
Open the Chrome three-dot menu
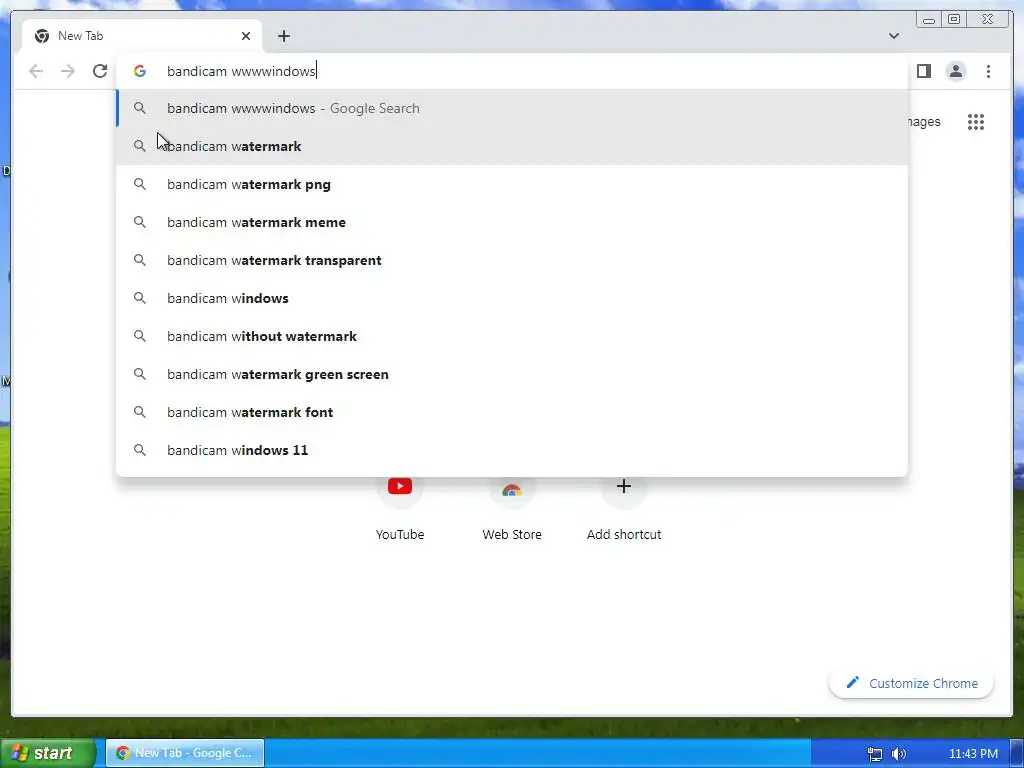pos(988,71)
